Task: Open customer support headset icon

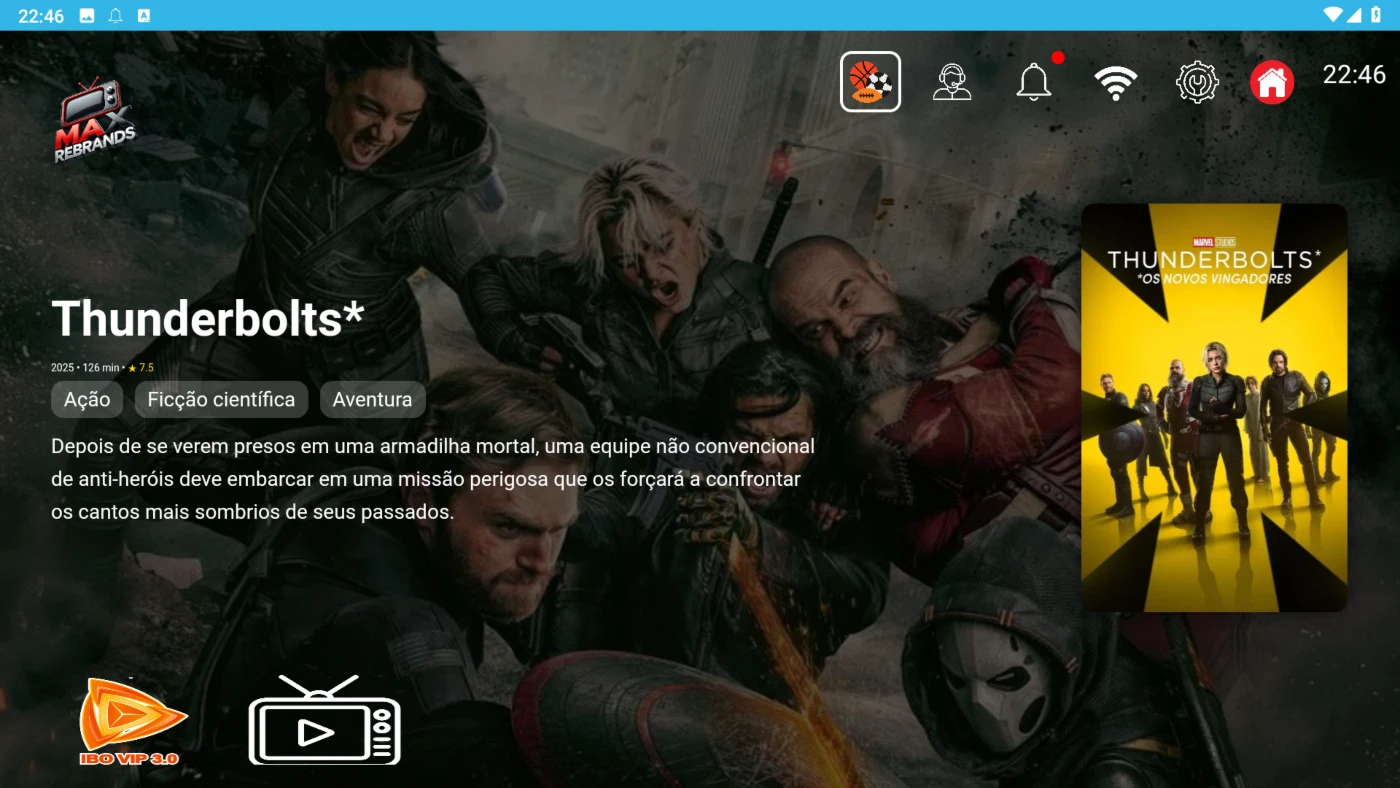Action: (x=952, y=82)
